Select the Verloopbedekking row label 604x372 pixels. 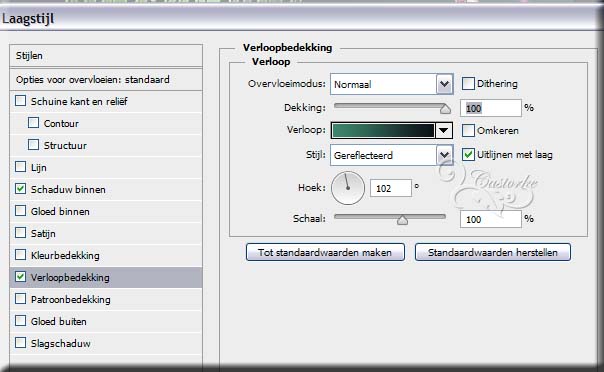[x=70, y=277]
